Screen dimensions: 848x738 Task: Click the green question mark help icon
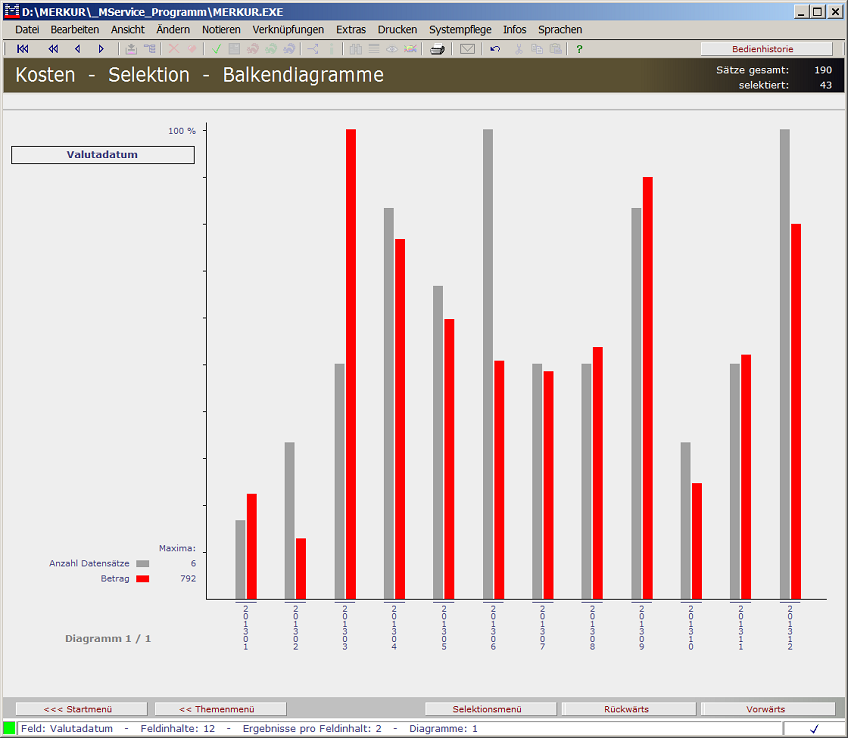[x=579, y=49]
